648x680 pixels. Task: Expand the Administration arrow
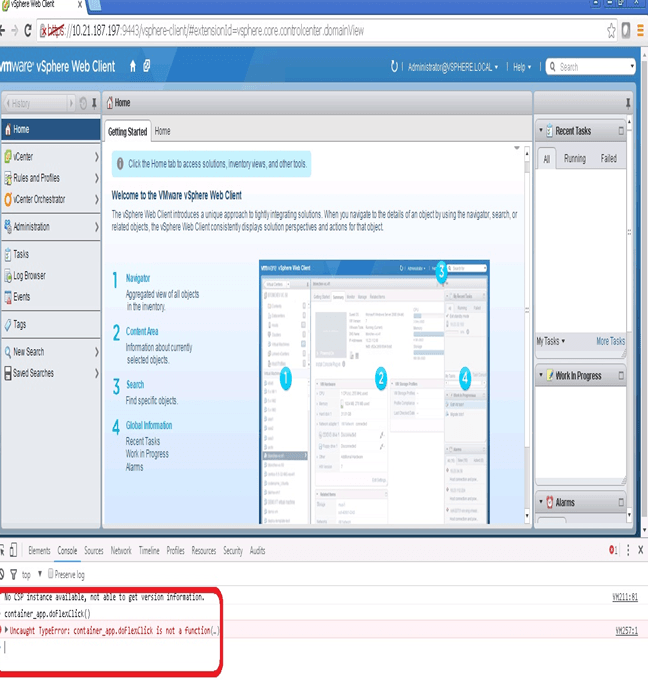pyautogui.click(x=97, y=226)
